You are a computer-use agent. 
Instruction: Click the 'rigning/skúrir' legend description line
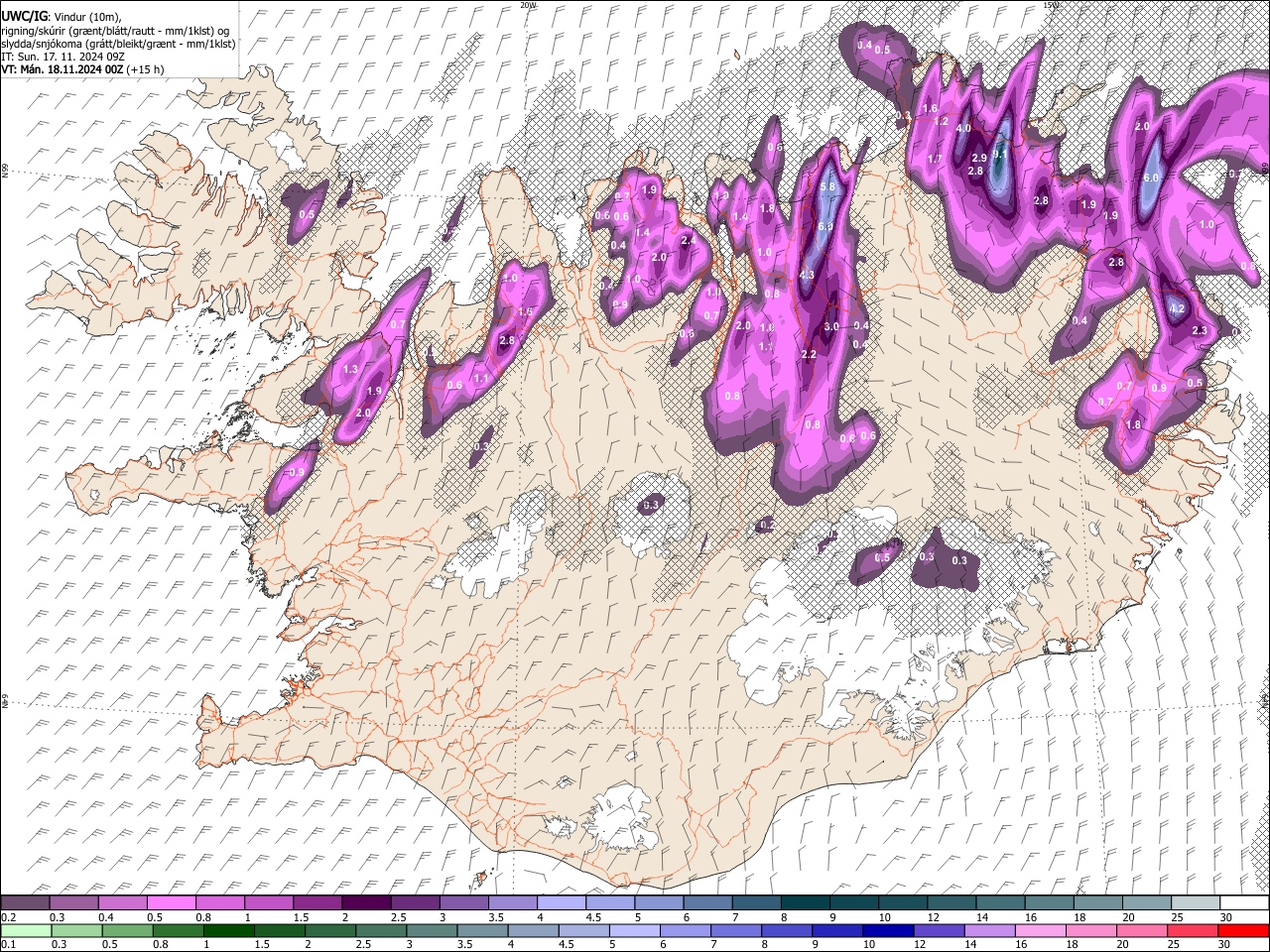click(115, 31)
